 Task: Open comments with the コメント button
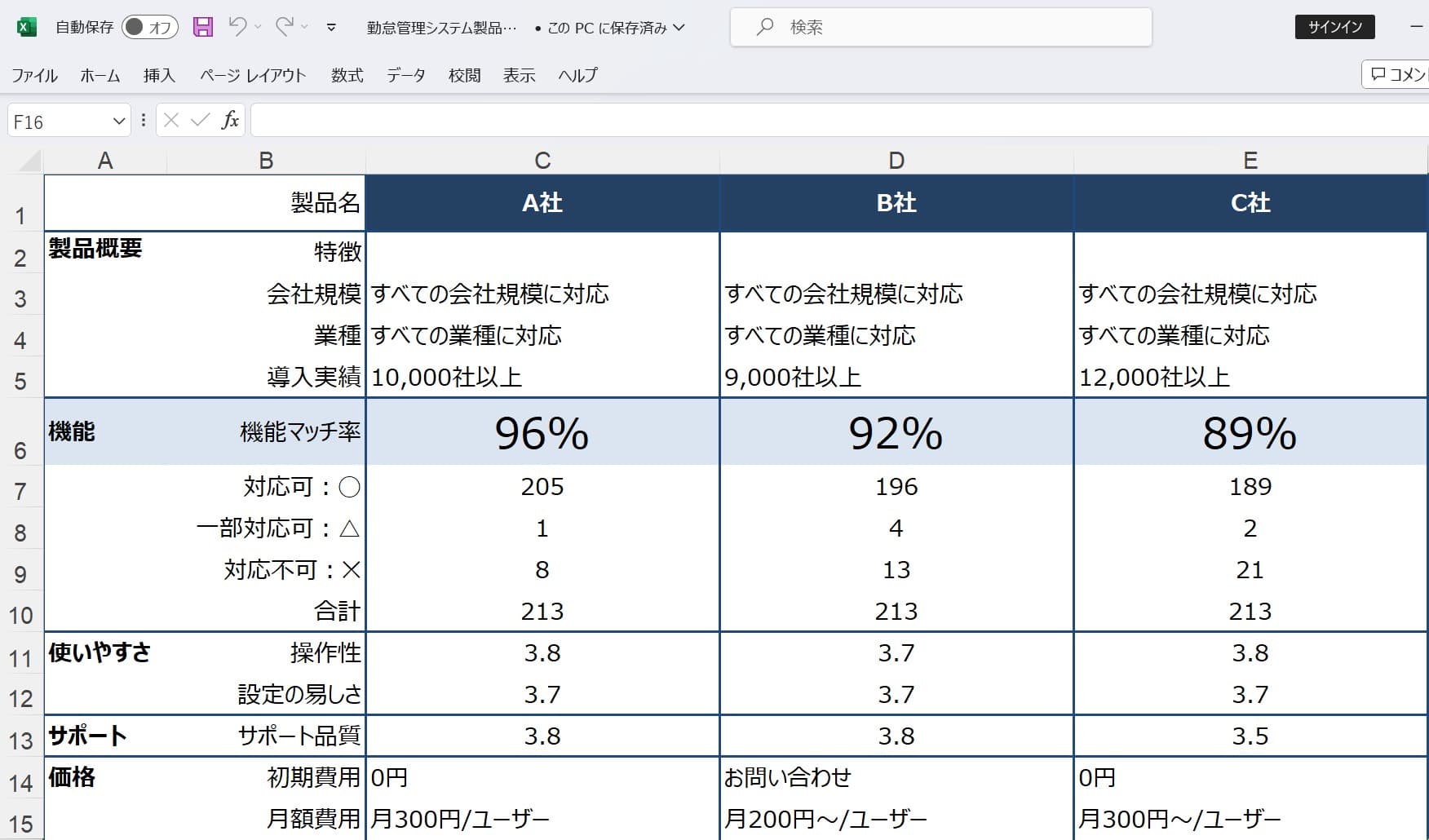pos(1397,75)
